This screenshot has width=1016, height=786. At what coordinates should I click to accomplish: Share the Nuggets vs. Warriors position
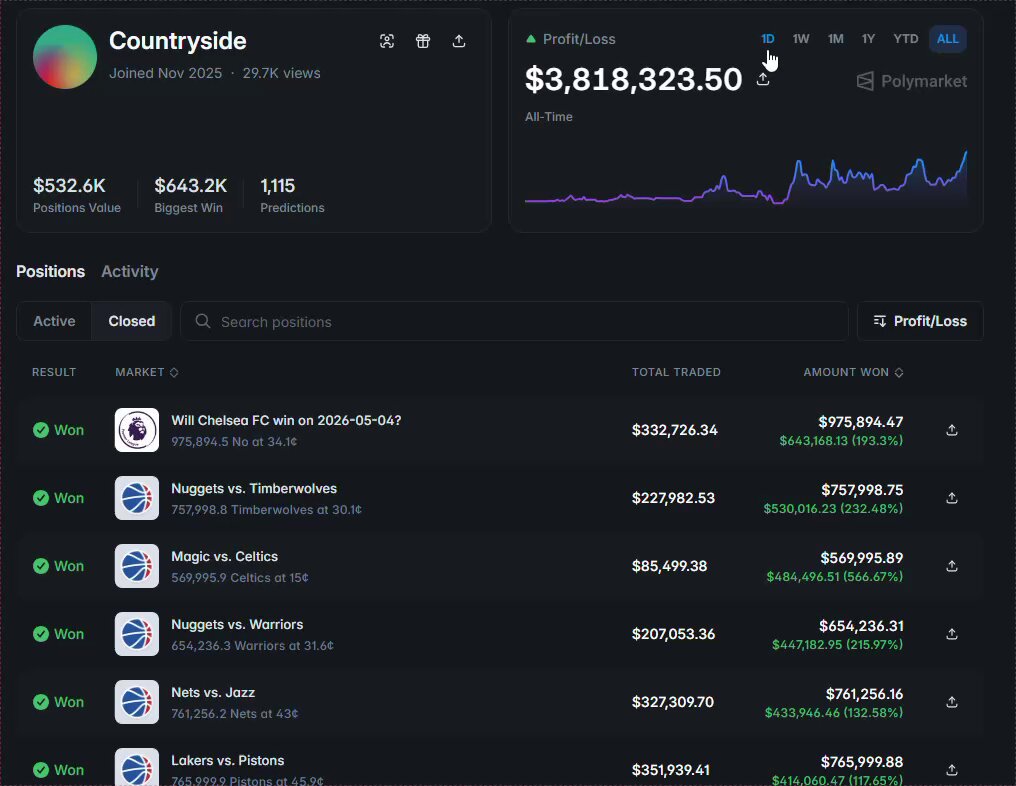click(952, 634)
